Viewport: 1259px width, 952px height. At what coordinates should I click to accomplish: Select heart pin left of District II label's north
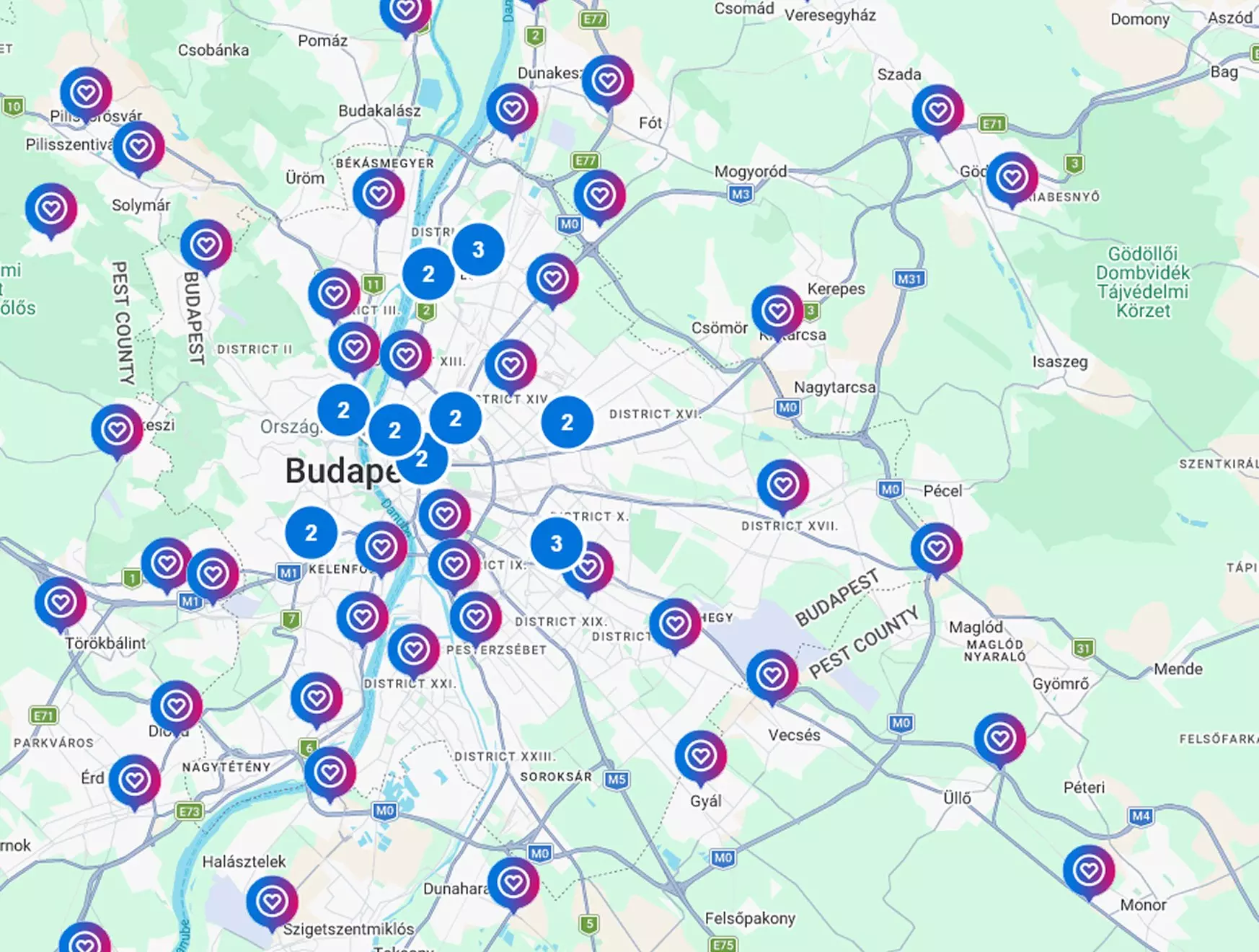coord(206,247)
